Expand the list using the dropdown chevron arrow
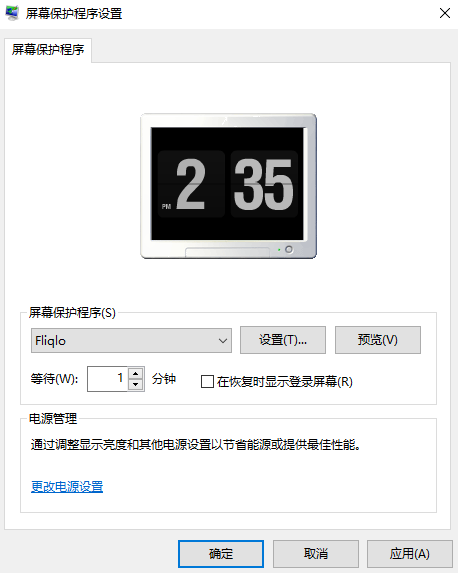The height and width of the screenshot is (573, 458). point(223,341)
